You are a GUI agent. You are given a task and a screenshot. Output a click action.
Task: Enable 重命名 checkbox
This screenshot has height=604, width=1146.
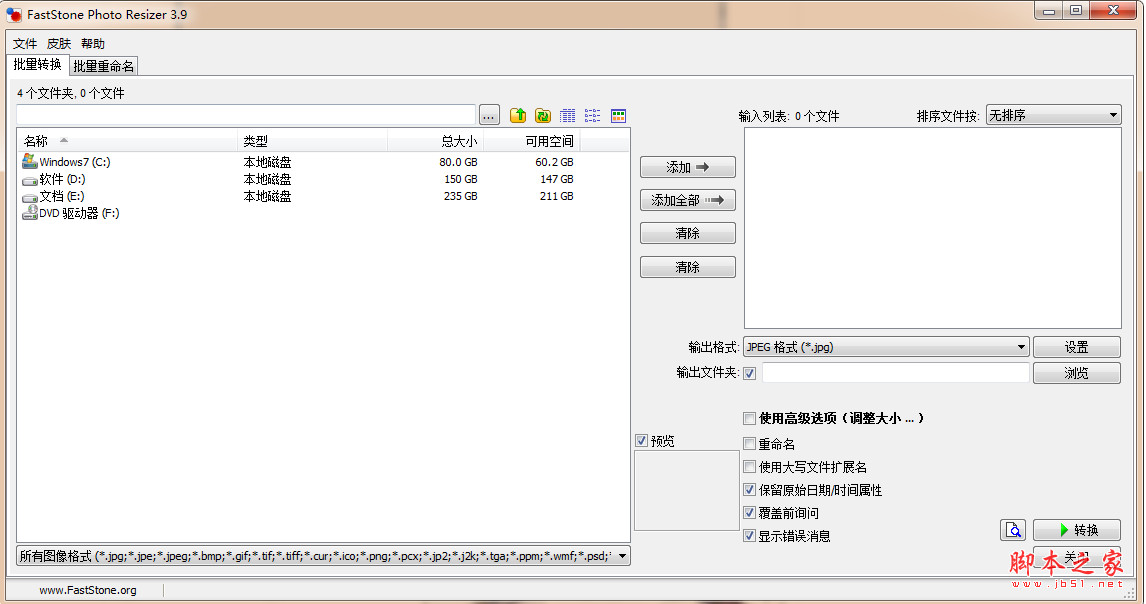coord(750,443)
